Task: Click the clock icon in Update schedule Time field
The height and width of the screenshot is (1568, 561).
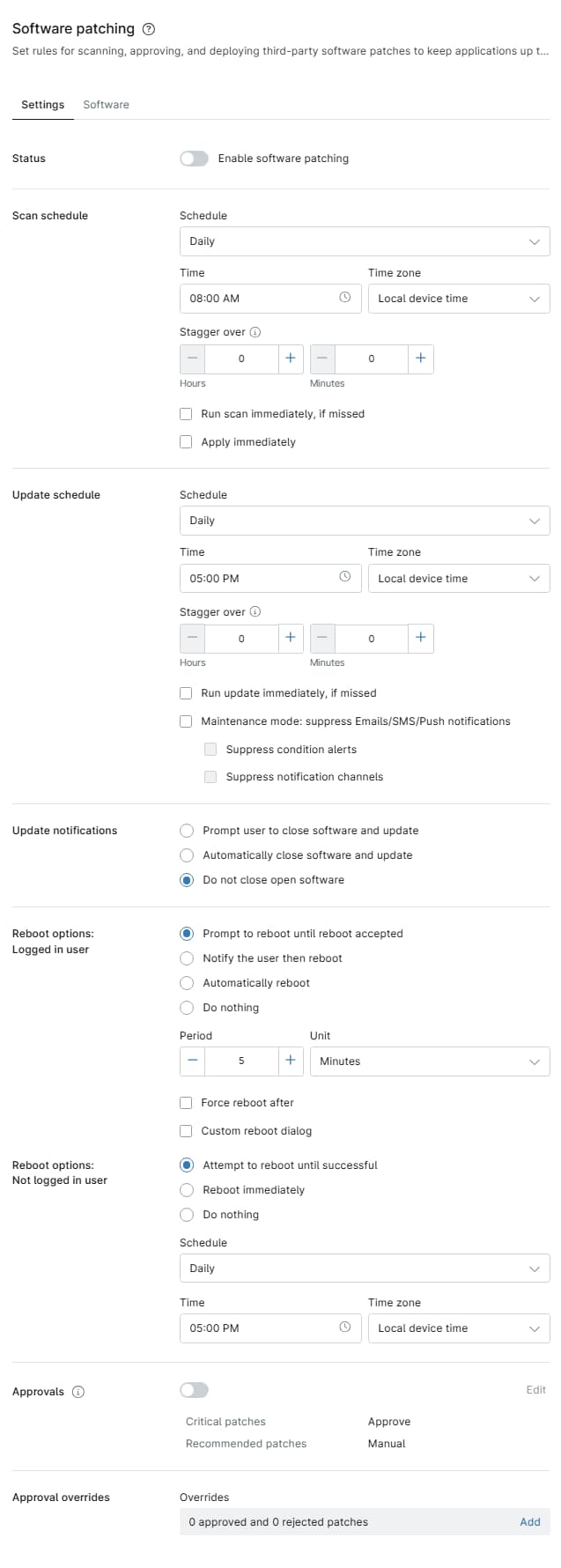Action: [345, 577]
